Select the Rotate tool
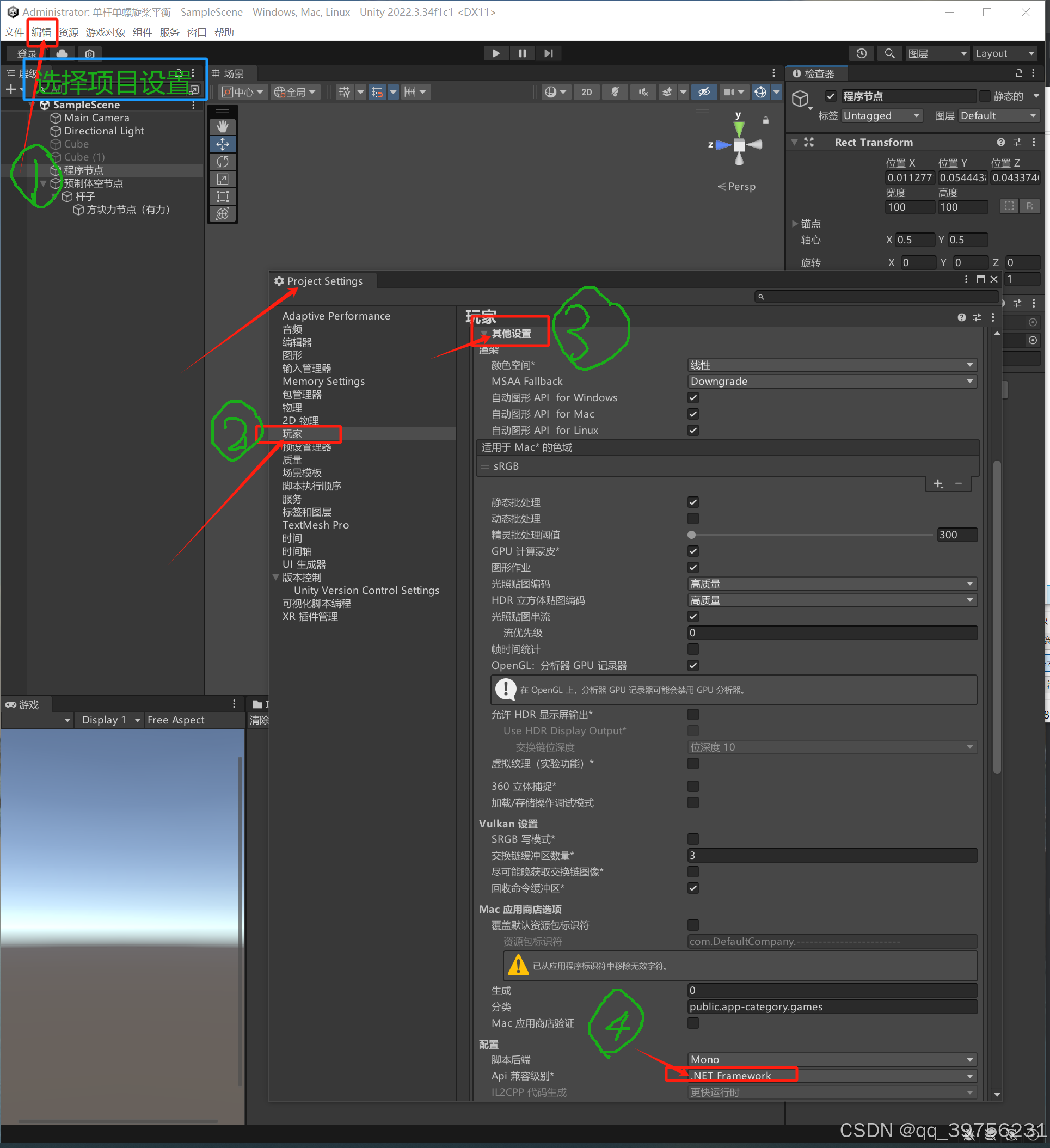The width and height of the screenshot is (1050, 1148). [222, 162]
